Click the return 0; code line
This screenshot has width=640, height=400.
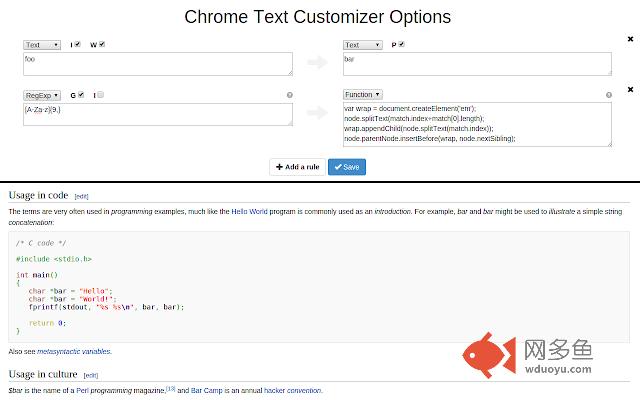click(47, 323)
